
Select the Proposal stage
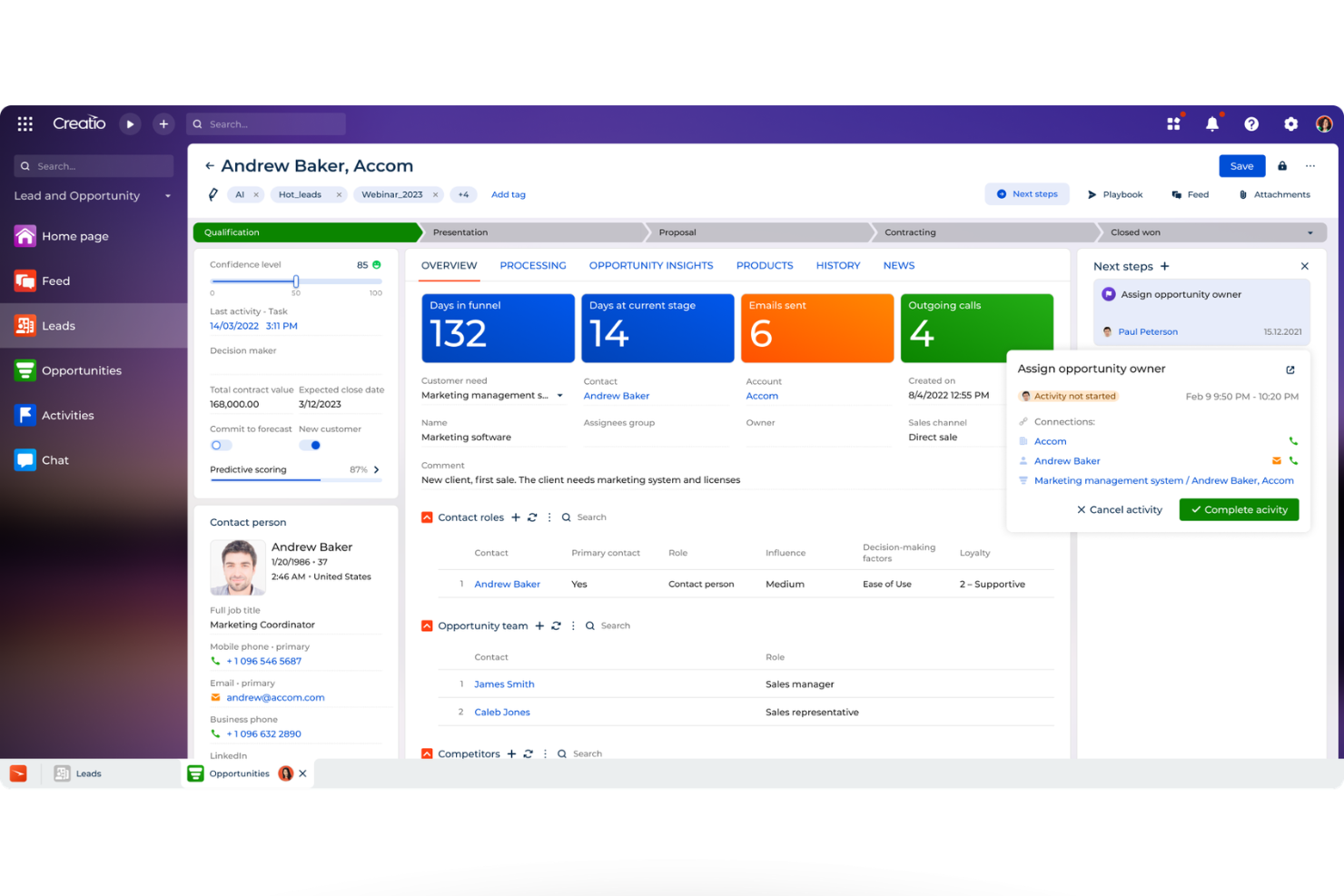[760, 233]
